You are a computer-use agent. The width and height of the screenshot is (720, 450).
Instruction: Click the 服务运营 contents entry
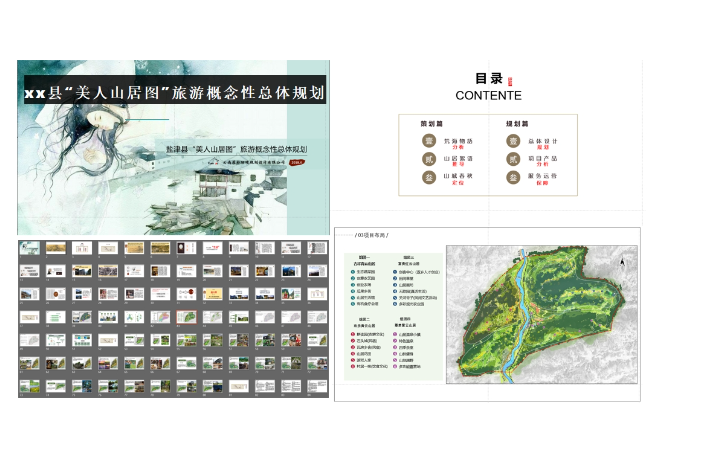point(542,176)
